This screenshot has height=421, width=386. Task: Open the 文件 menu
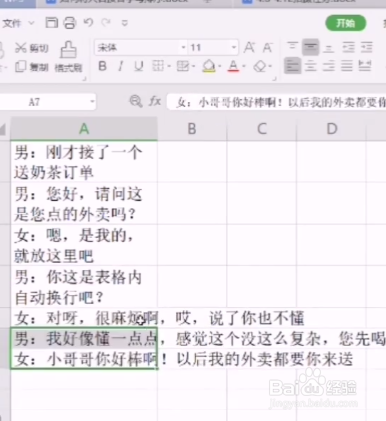pyautogui.click(x=13, y=23)
